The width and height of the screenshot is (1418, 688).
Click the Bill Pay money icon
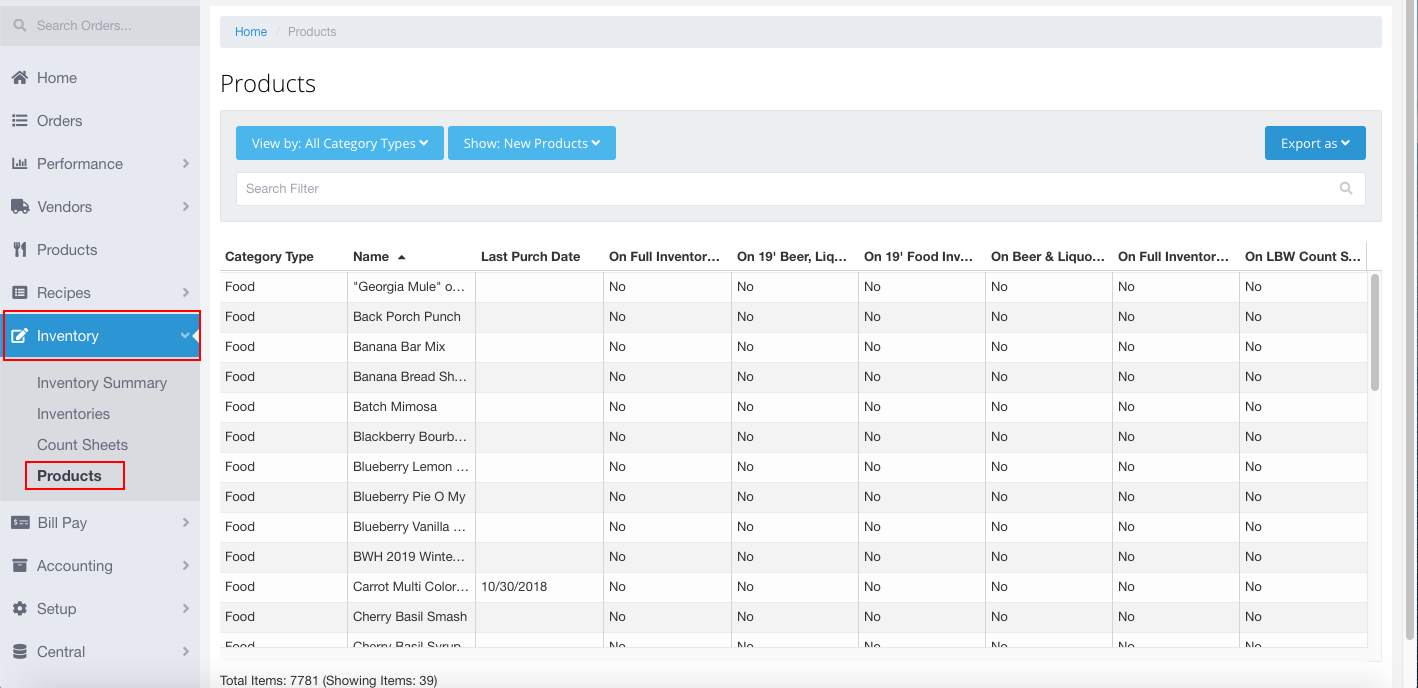[x=19, y=523]
